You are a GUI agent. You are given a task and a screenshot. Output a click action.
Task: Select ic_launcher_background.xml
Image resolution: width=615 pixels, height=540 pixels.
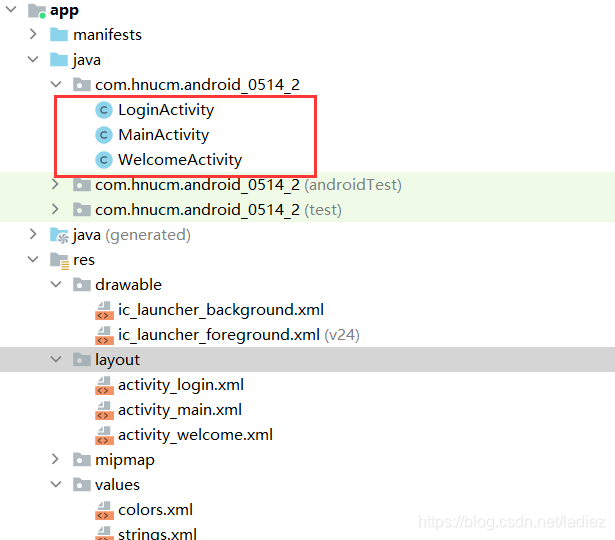221,310
